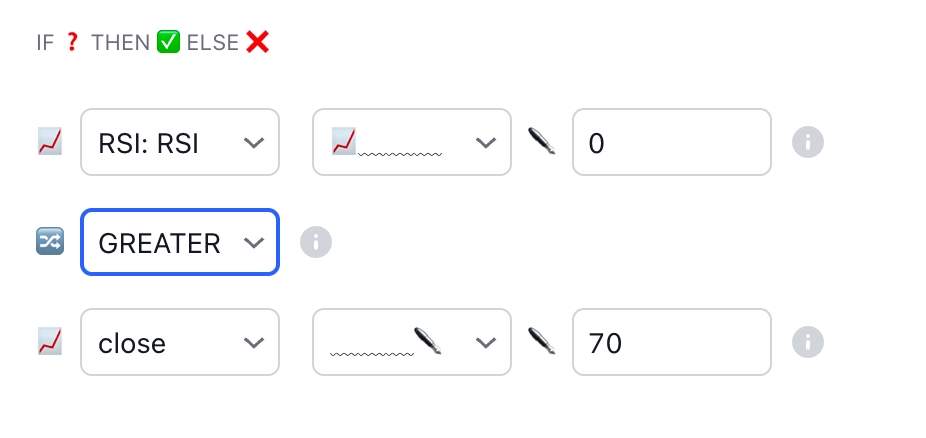Click shuffle icon beside GREATER
The image size is (926, 438).
pyautogui.click(x=50, y=242)
